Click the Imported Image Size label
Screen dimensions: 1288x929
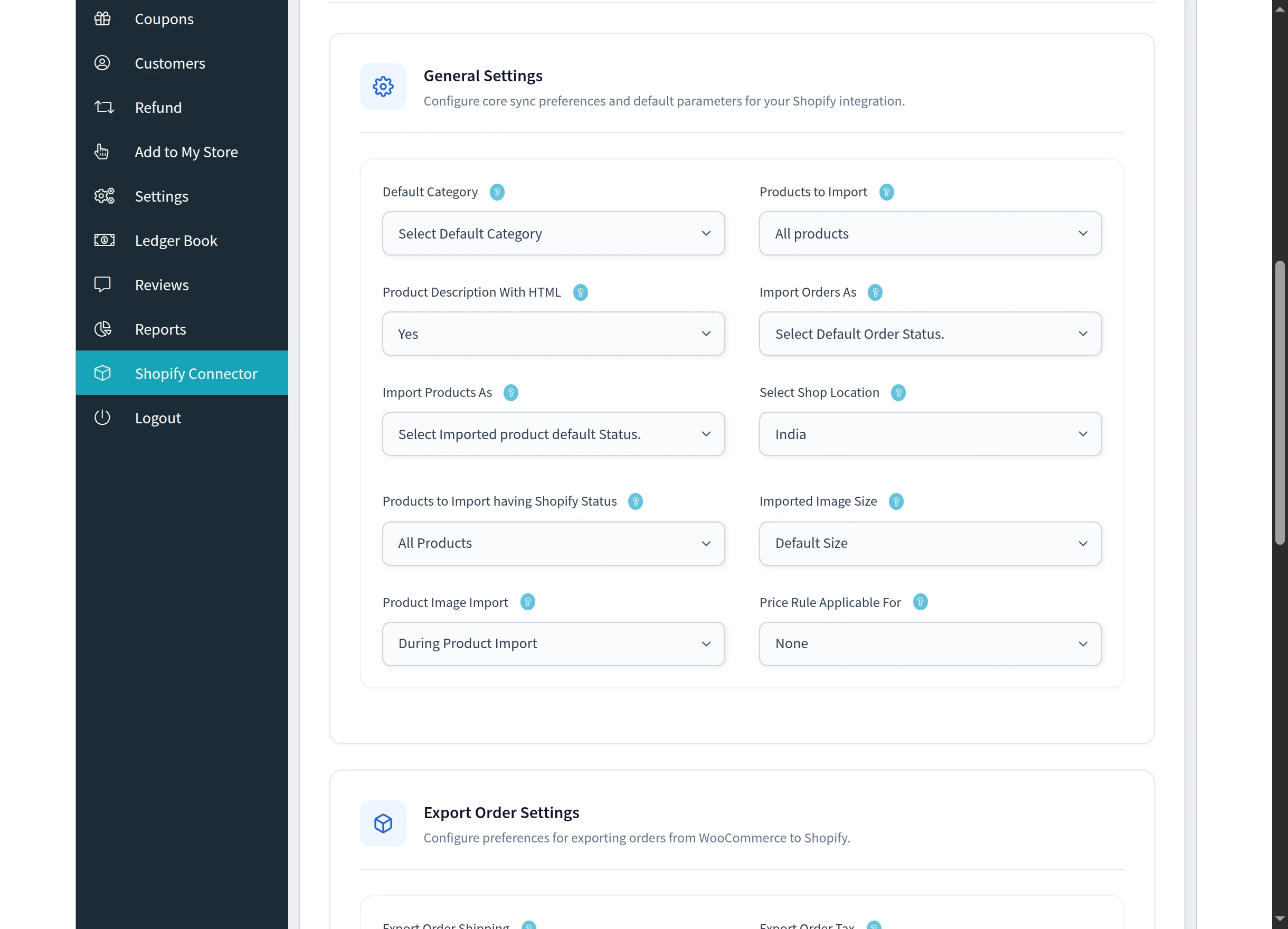coord(818,501)
